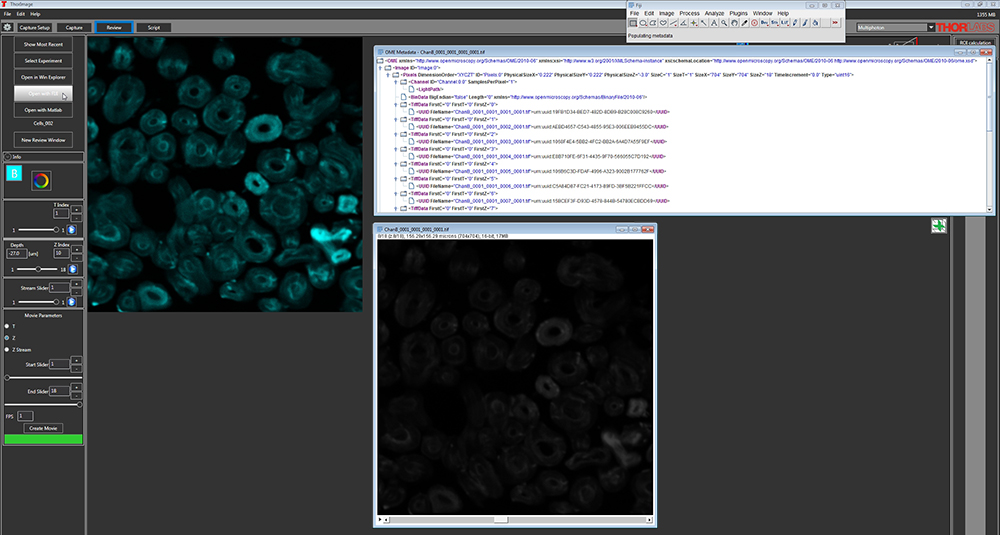Open the color wheel lookup icon
1000x535 pixels.
(x=41, y=179)
